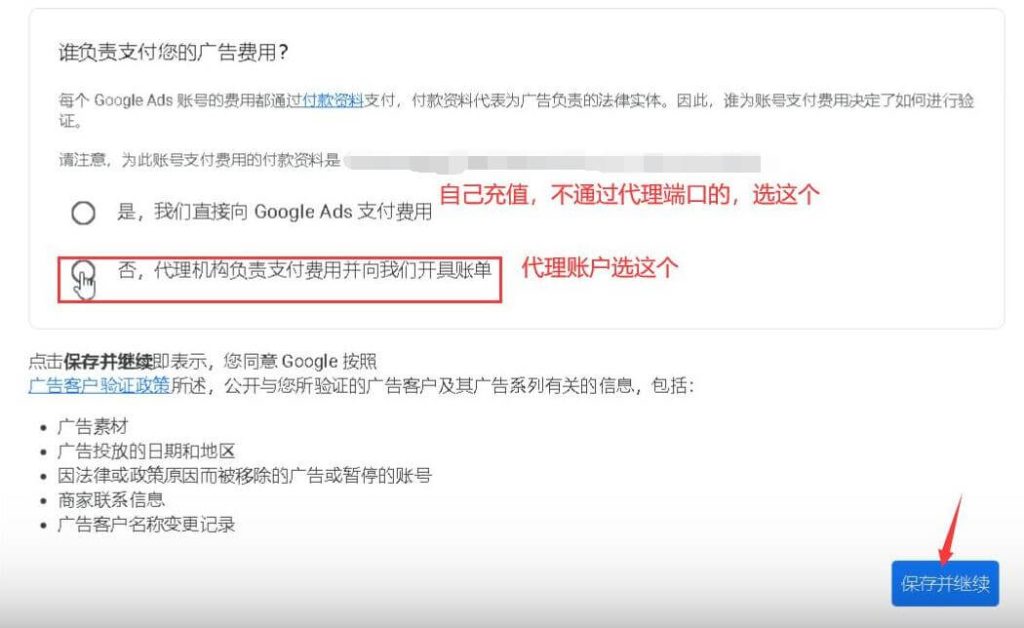Screen dimensions: 1024x628
Task: Click the 商家联系信息 bullet item
Action: (110, 499)
